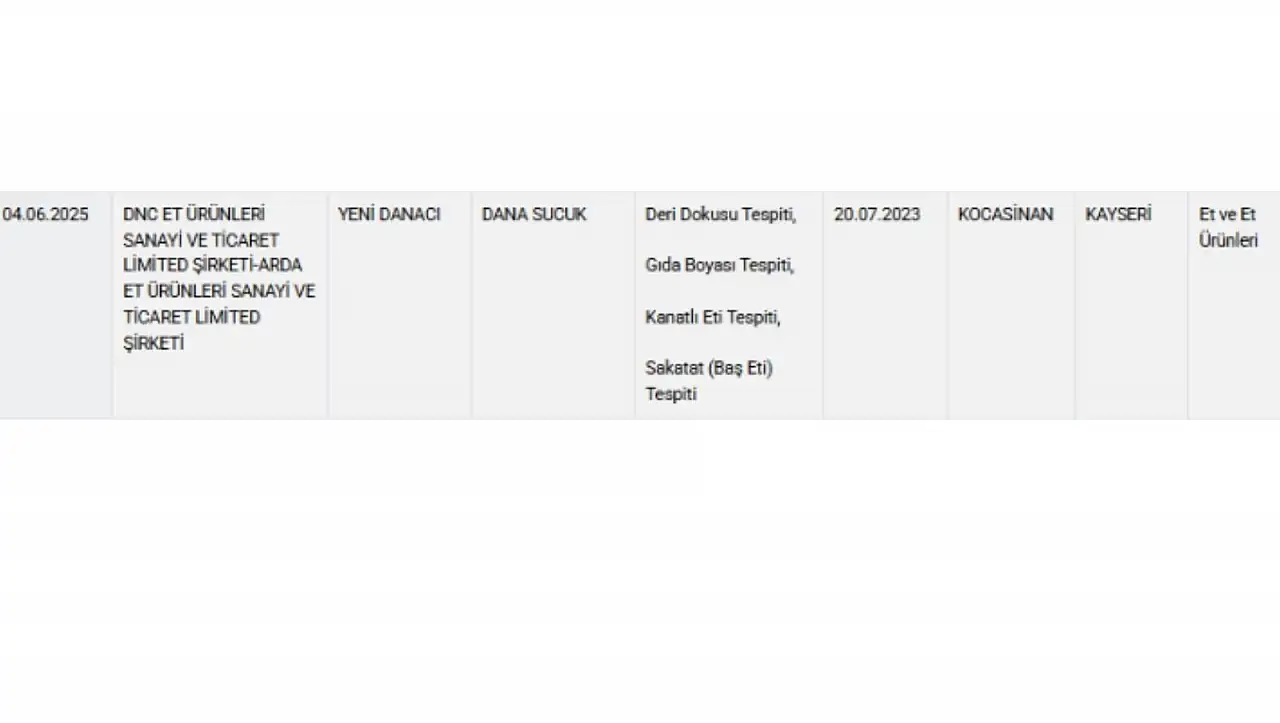1280x723 pixels.
Task: Click the 04.06.2025 date cell
Action: (x=56, y=305)
